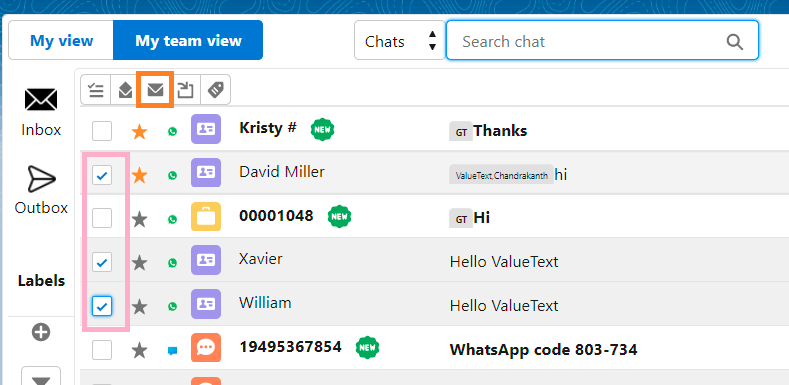Click the mark-as-read open envelope icon
The height and width of the screenshot is (385, 789).
(x=125, y=90)
